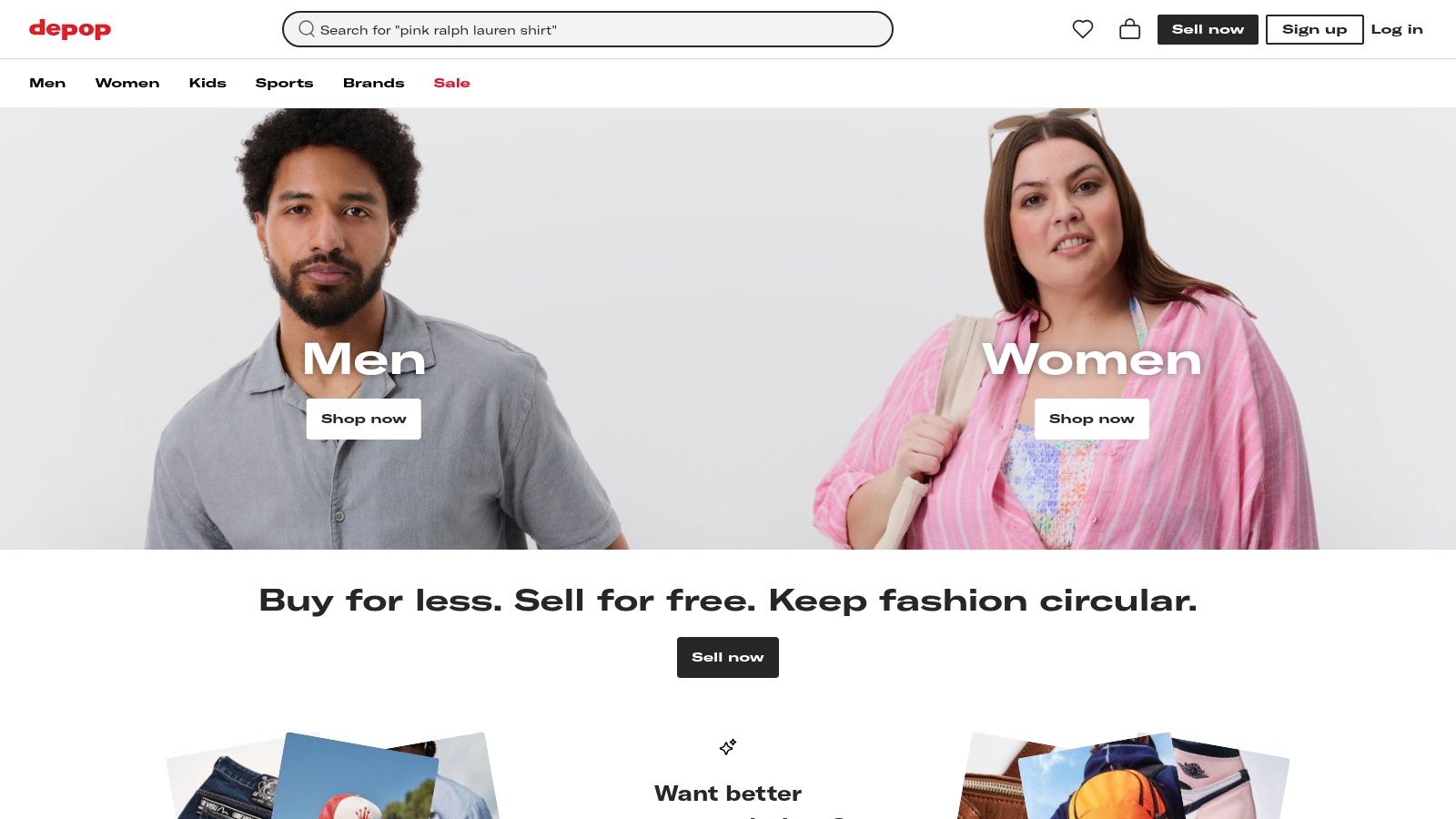This screenshot has width=1456, height=819.
Task: Open the Sports navigation menu
Action: tap(284, 83)
